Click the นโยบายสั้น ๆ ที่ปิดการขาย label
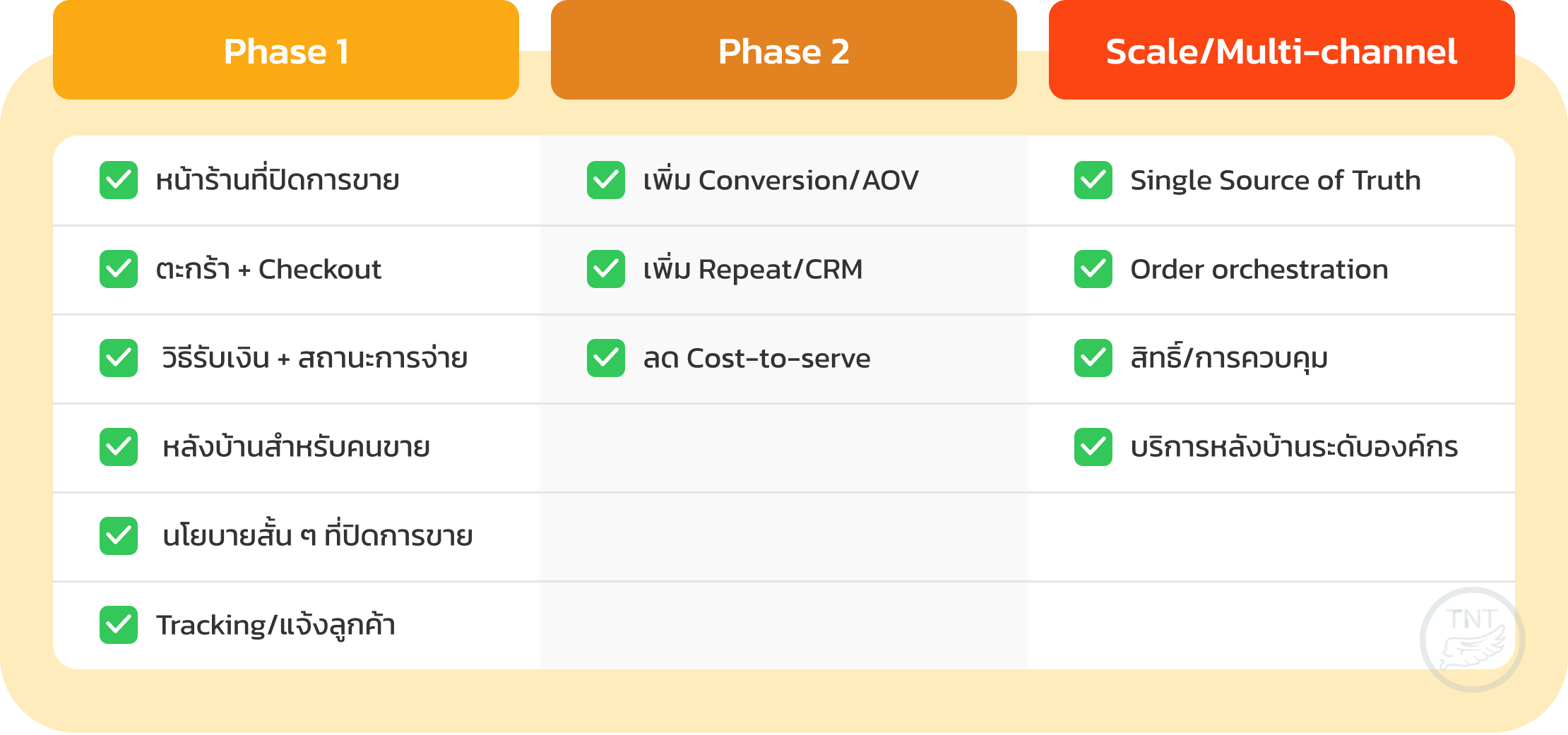 (317, 537)
